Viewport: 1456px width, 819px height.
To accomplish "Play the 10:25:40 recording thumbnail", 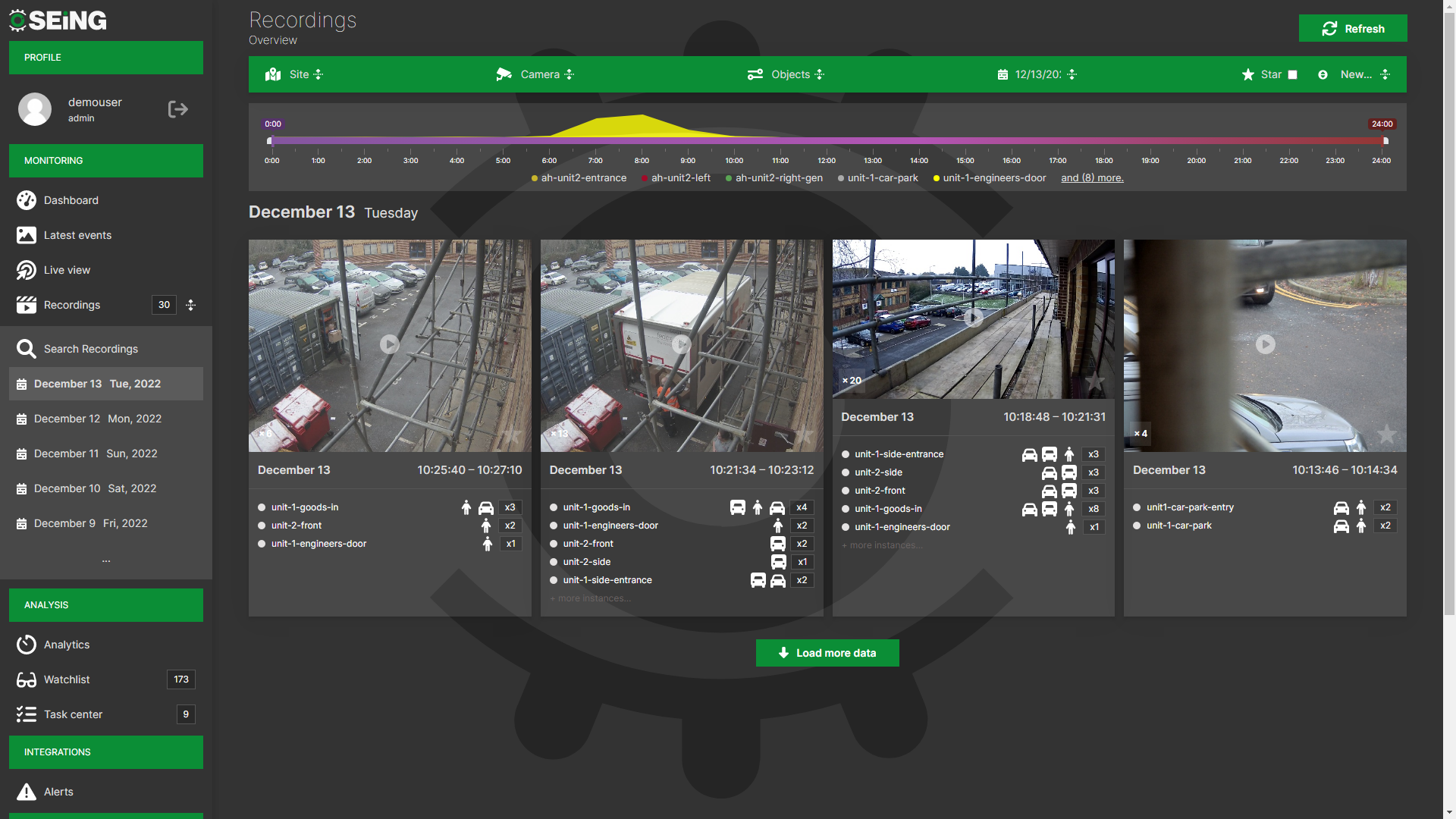I will (x=390, y=344).
